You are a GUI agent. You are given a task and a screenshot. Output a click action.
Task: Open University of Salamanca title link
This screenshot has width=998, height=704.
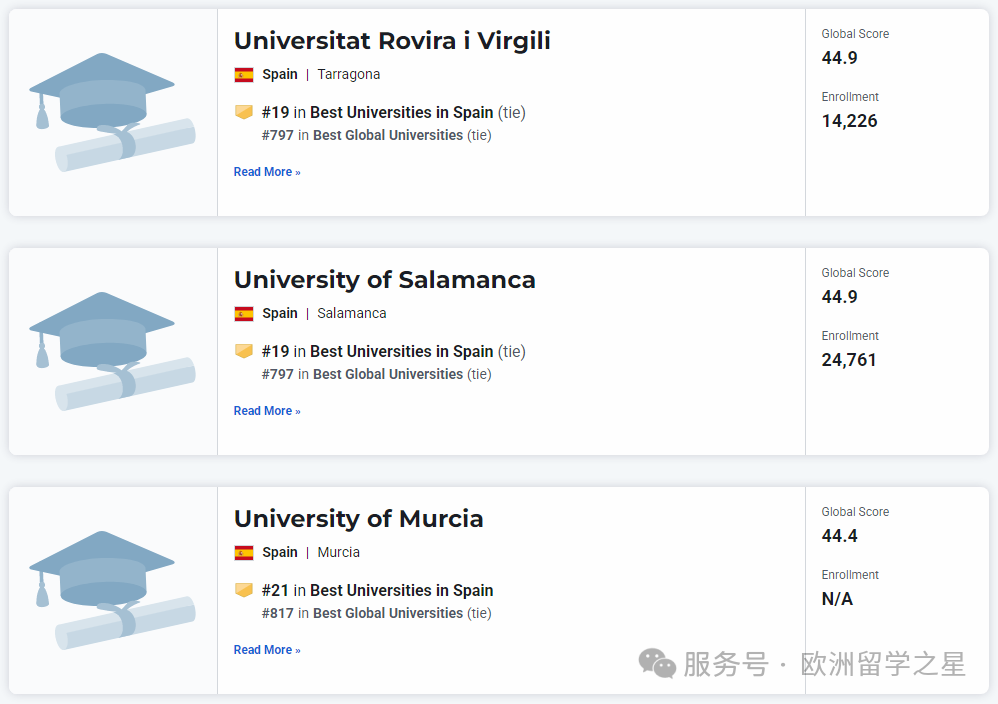[x=384, y=280]
